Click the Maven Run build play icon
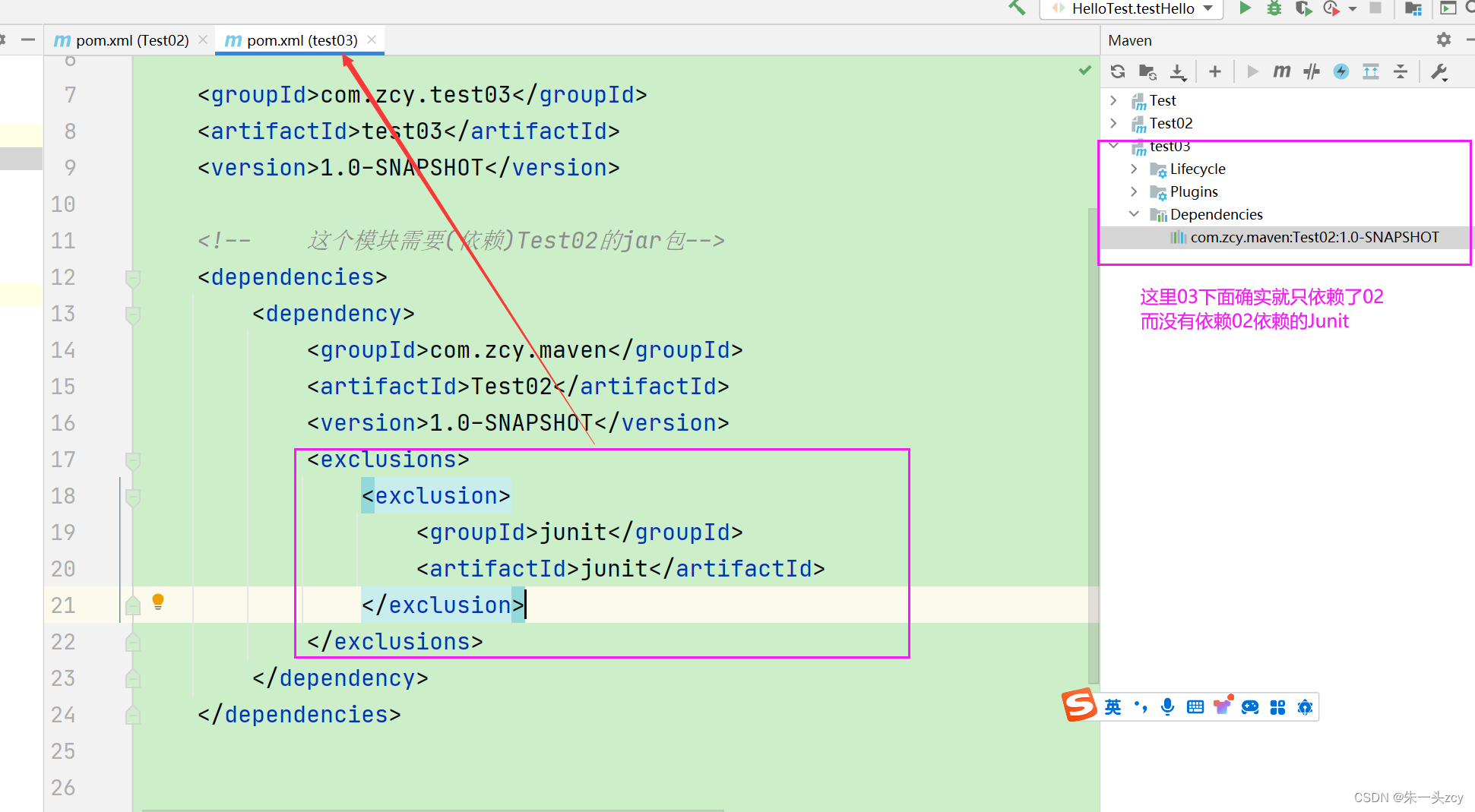The image size is (1475, 812). [1252, 71]
